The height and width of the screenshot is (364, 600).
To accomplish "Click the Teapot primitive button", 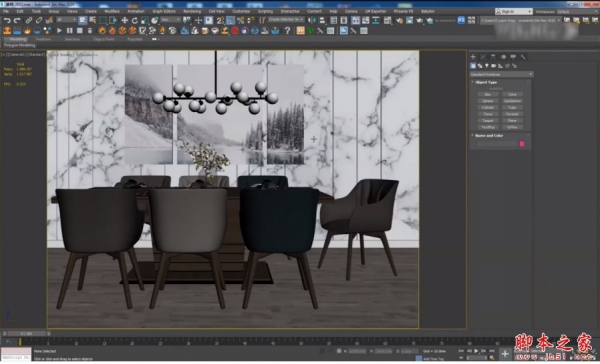I will [488, 121].
